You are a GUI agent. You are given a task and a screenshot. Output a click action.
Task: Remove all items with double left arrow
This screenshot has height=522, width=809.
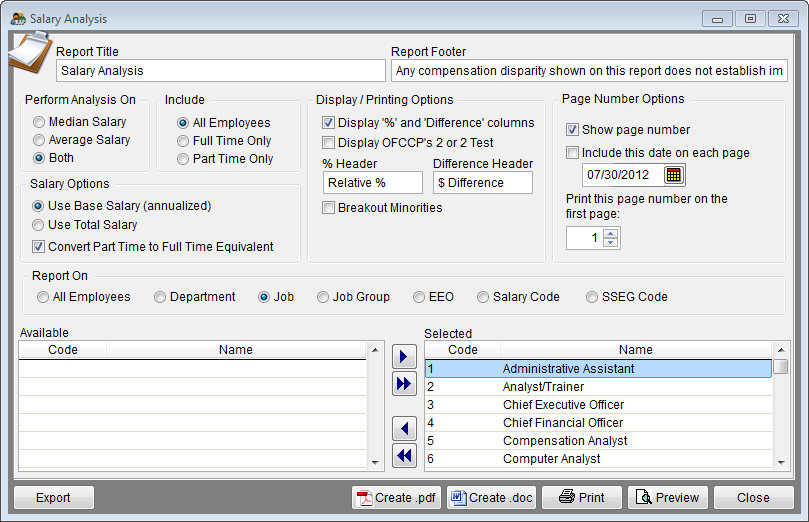404,456
